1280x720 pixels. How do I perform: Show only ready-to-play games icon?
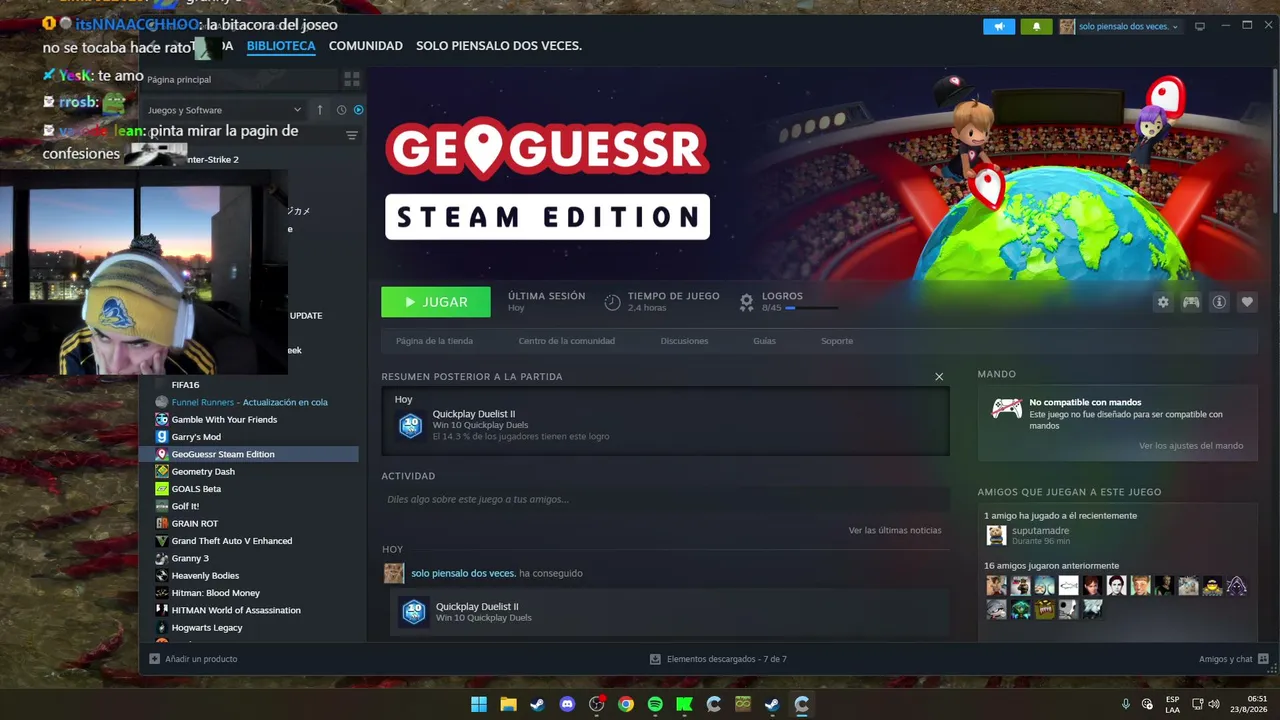[358, 110]
